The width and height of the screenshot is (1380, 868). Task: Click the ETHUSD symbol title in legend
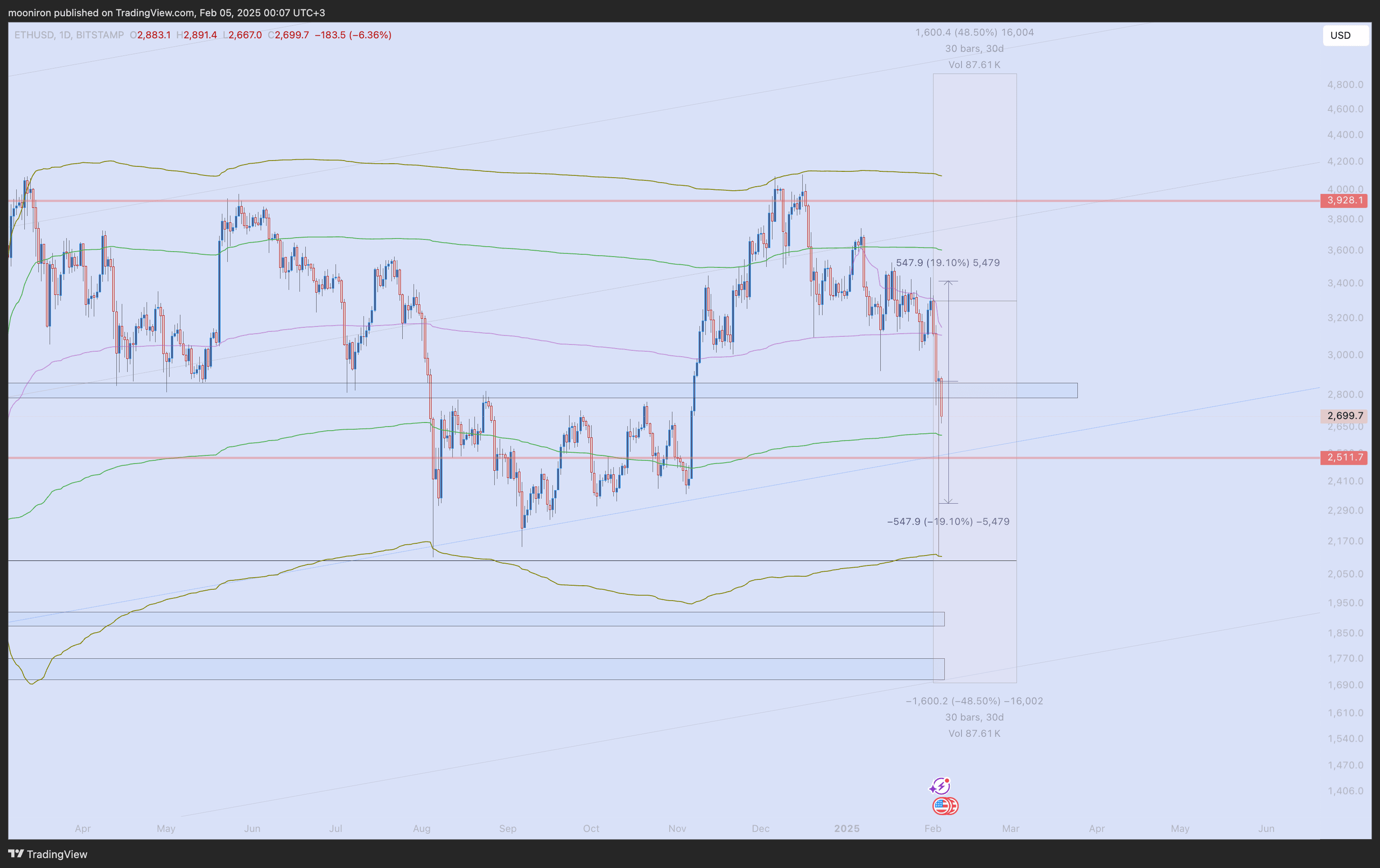click(x=34, y=35)
